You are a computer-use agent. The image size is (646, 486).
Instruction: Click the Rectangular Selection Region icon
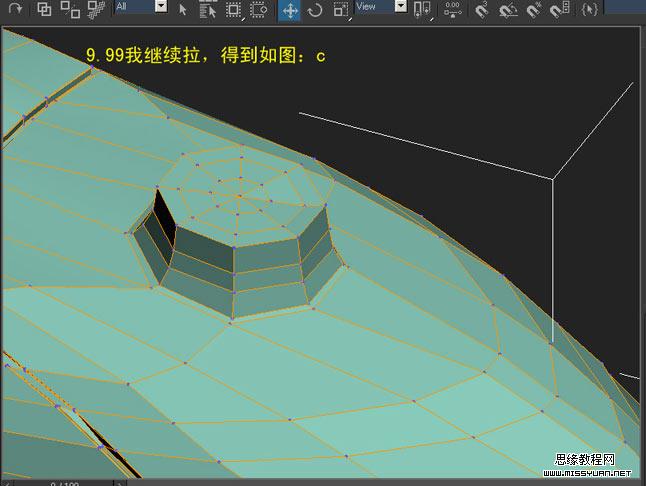[234, 9]
